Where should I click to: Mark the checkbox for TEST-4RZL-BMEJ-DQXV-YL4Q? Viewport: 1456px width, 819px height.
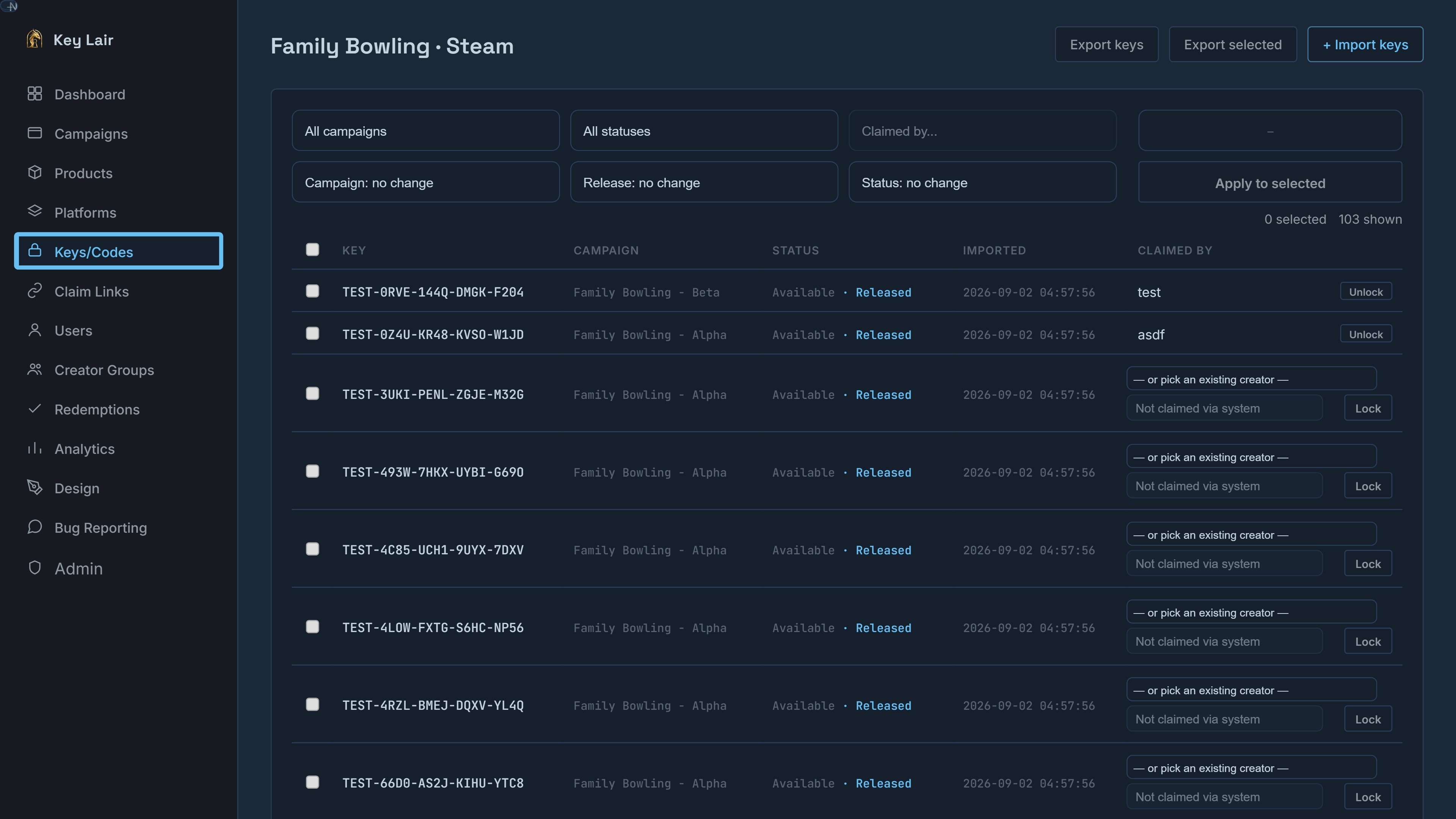click(x=312, y=704)
